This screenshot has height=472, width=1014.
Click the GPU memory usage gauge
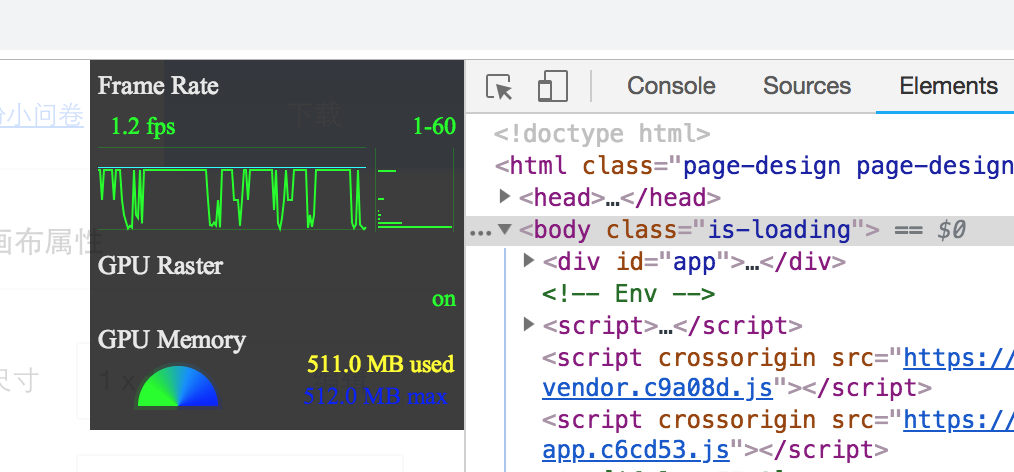178,387
